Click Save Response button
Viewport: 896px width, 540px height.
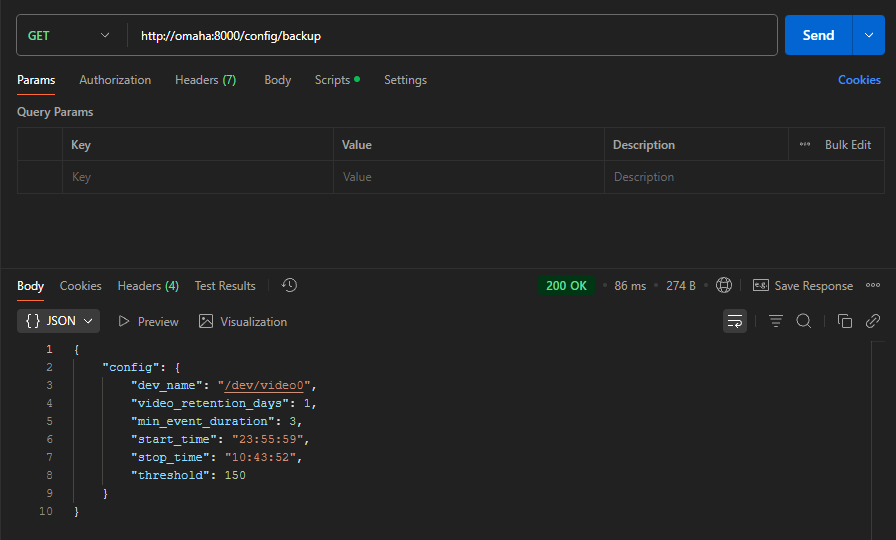(803, 286)
